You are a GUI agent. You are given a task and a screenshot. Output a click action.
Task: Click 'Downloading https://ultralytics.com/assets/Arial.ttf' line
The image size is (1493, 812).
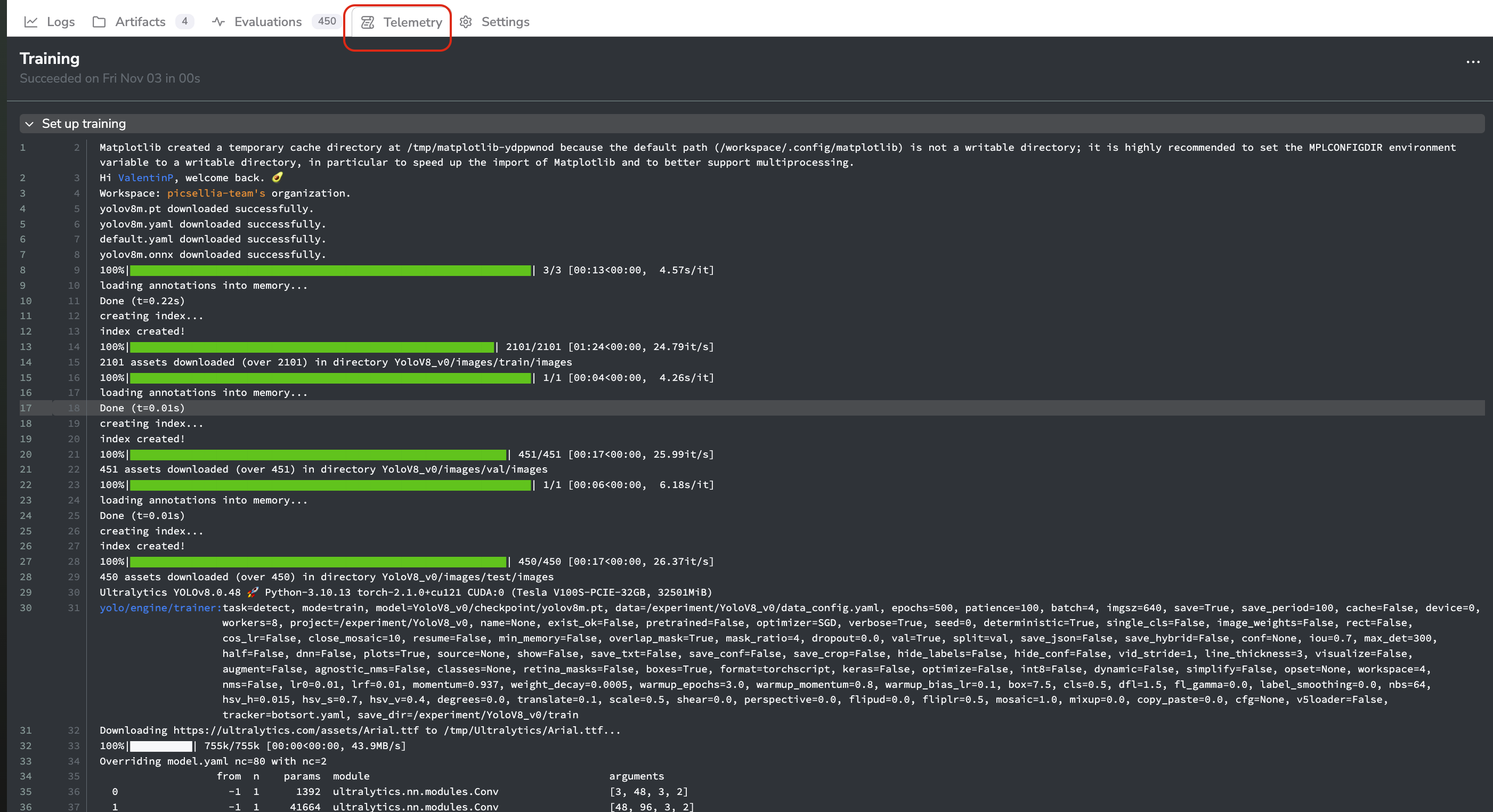pyautogui.click(x=360, y=731)
